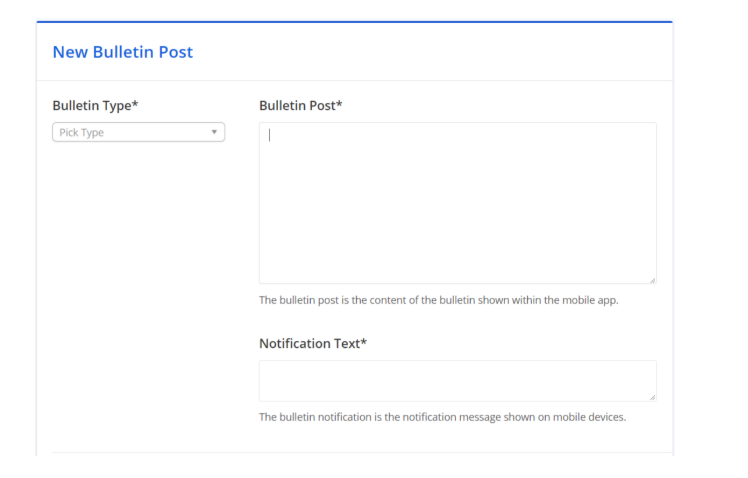The width and height of the screenshot is (748, 478).
Task: Click inside the Bulletin Post text area
Action: tap(457, 203)
